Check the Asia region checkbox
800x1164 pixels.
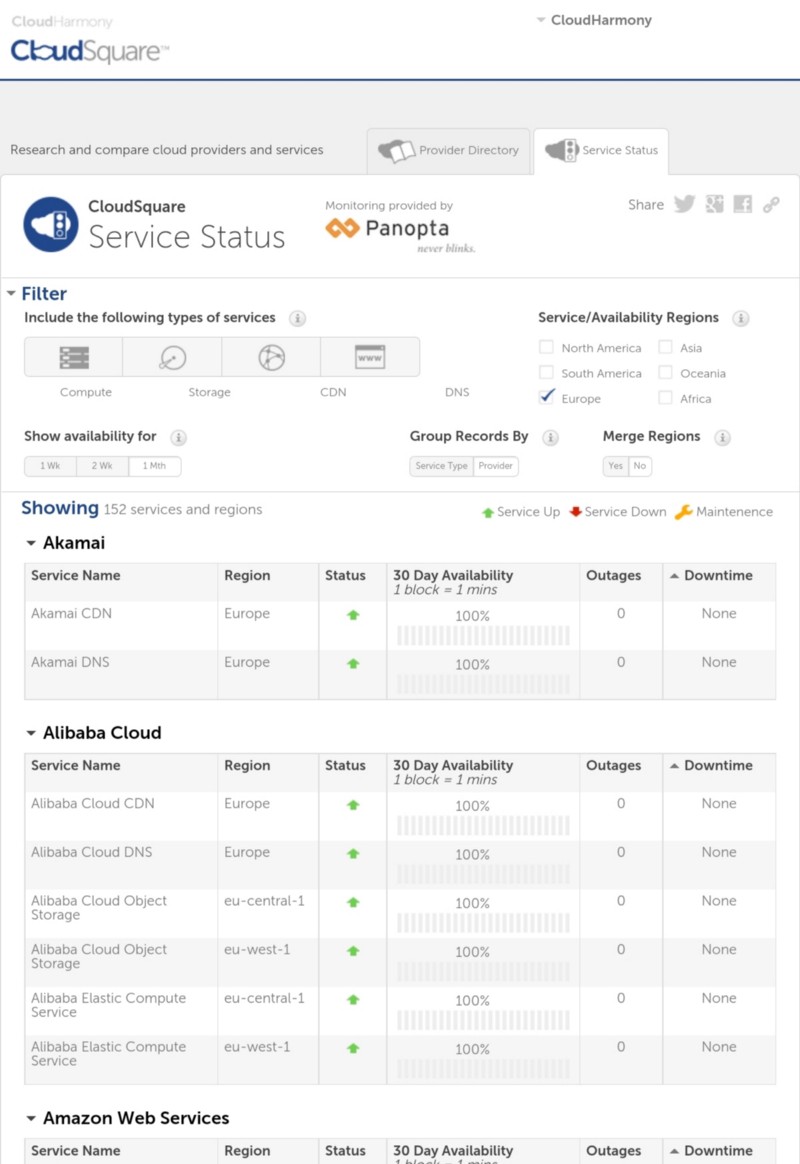tap(665, 348)
